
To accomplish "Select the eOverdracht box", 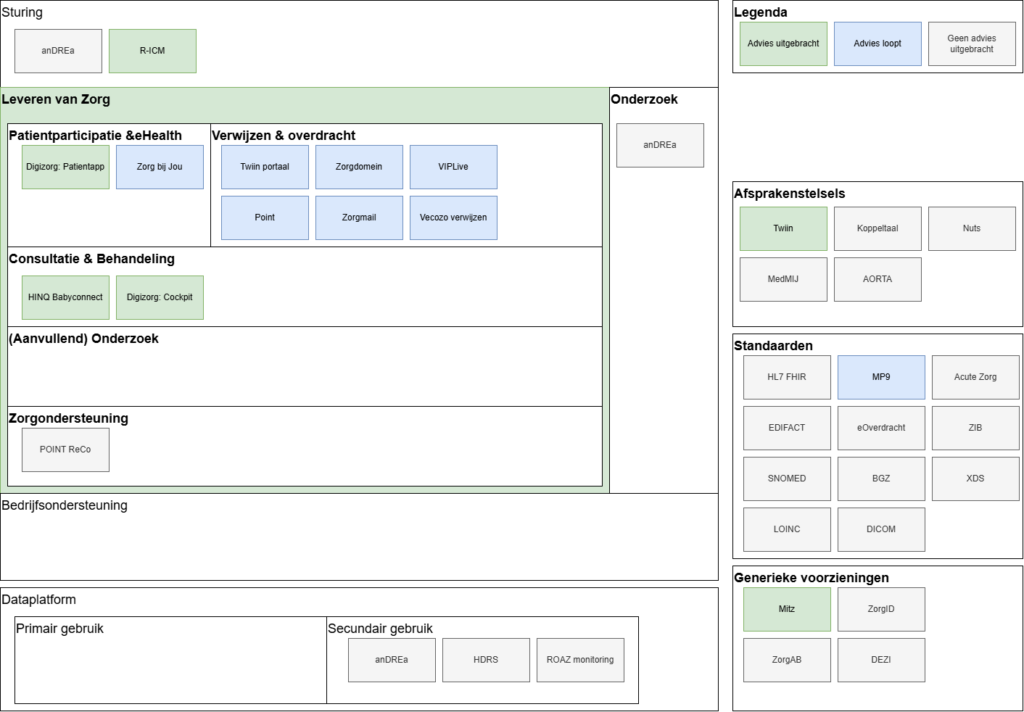I will tap(881, 428).
